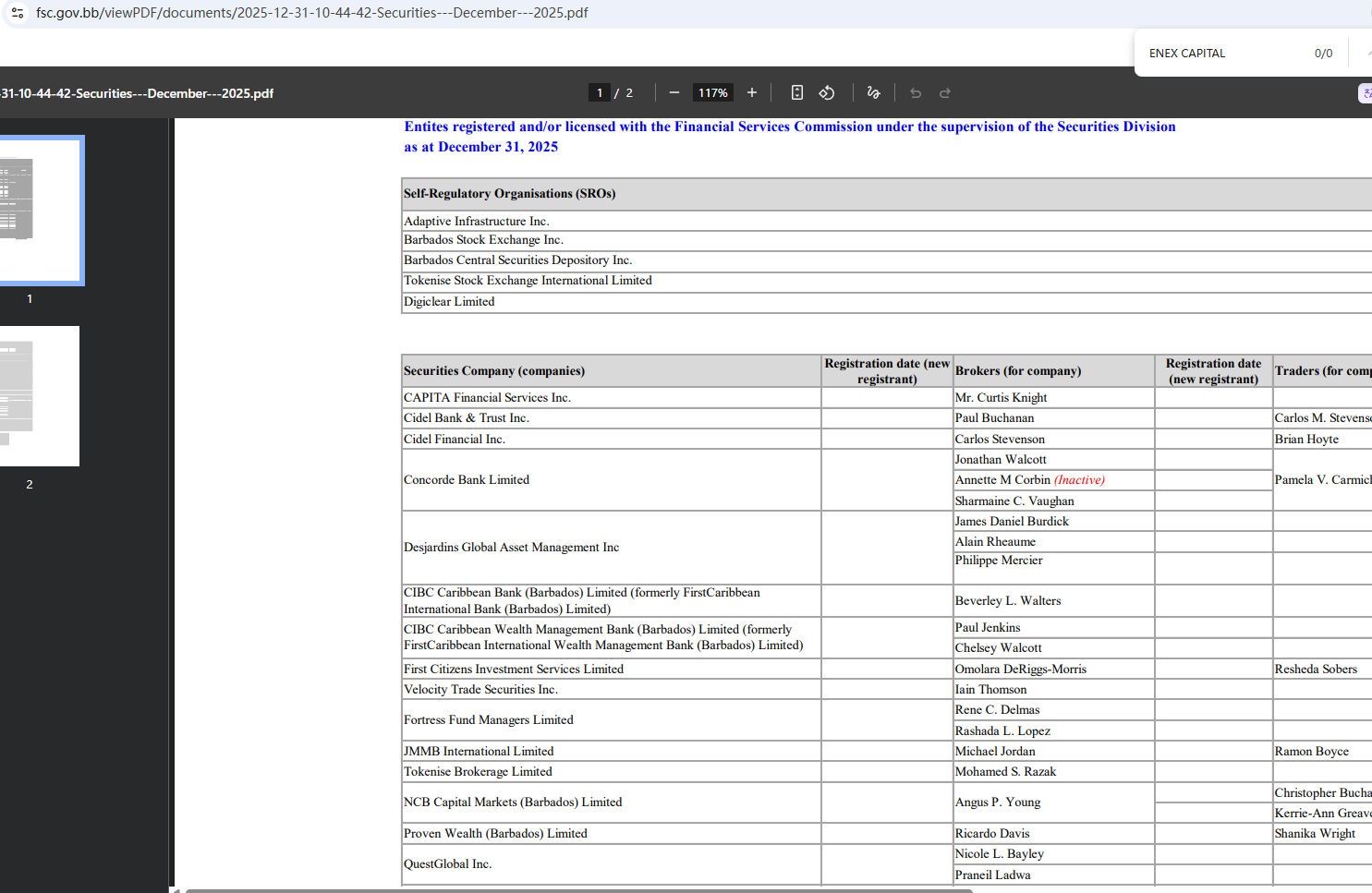Click the undo arrow in PDF toolbar
1372x893 pixels.
coord(916,92)
